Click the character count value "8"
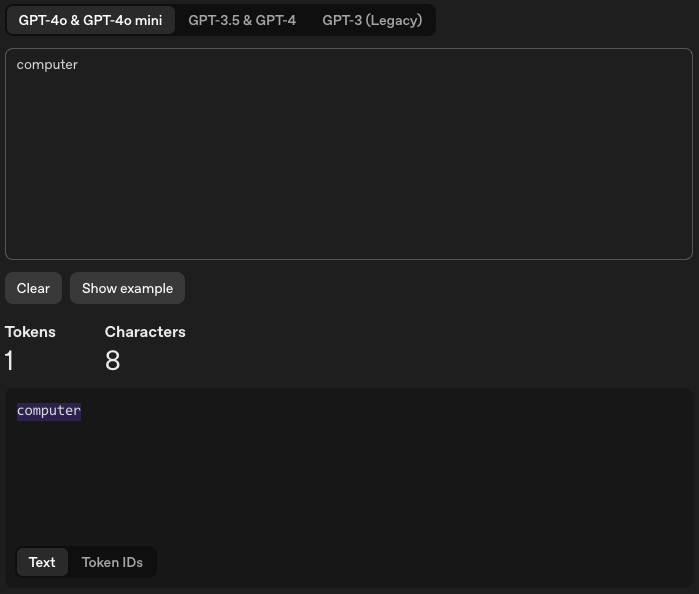This screenshot has height=594, width=699. (x=113, y=361)
